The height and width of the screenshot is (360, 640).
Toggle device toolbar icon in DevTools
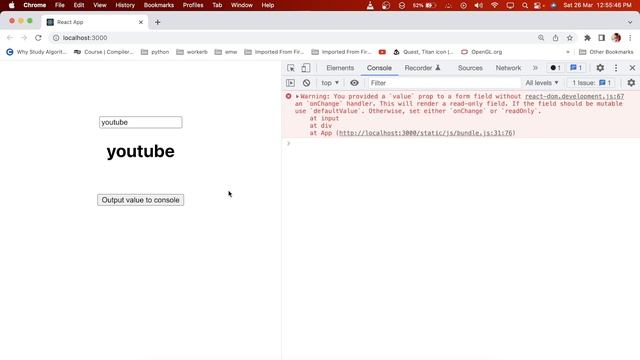(306, 68)
